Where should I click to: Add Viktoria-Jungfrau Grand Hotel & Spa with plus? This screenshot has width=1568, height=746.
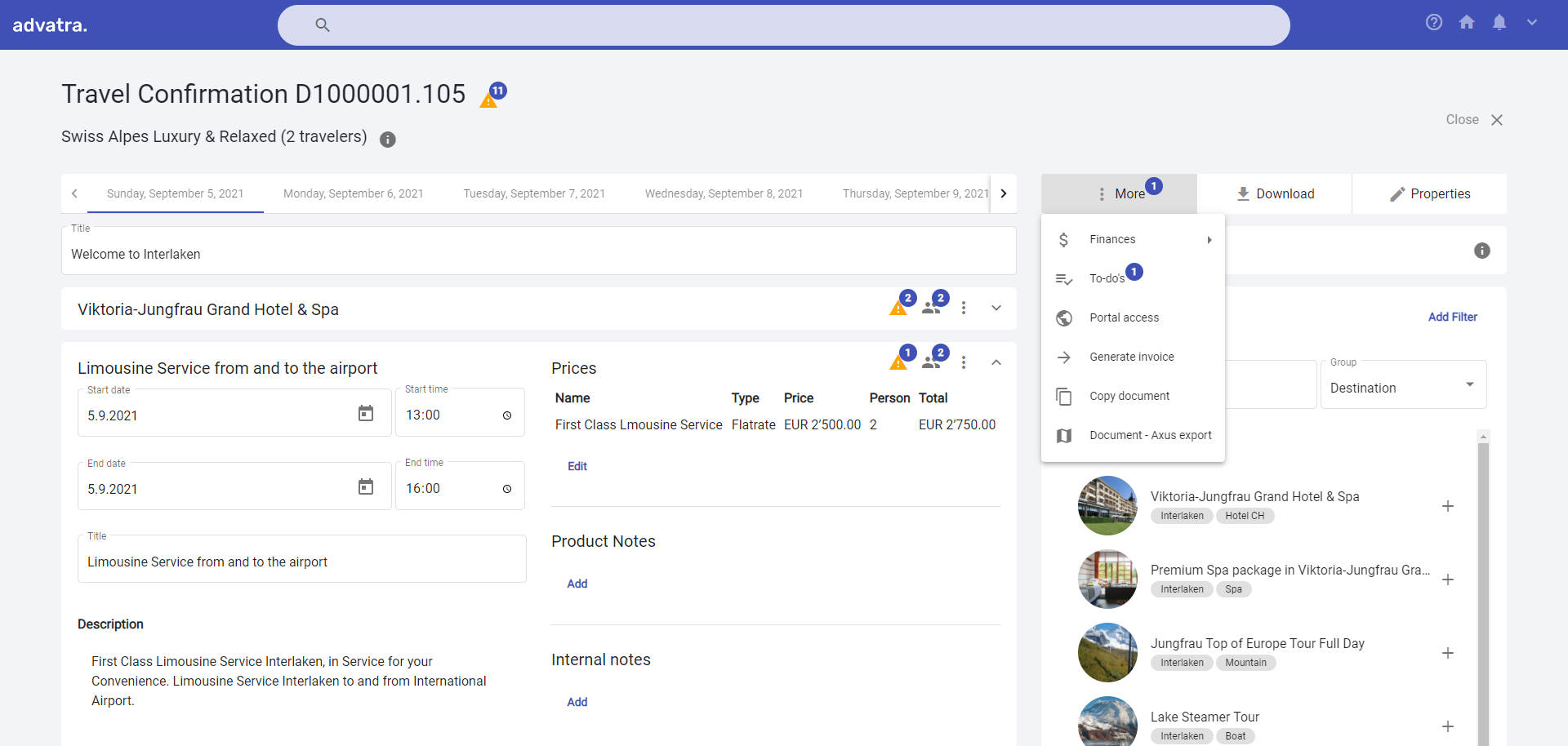(1448, 506)
